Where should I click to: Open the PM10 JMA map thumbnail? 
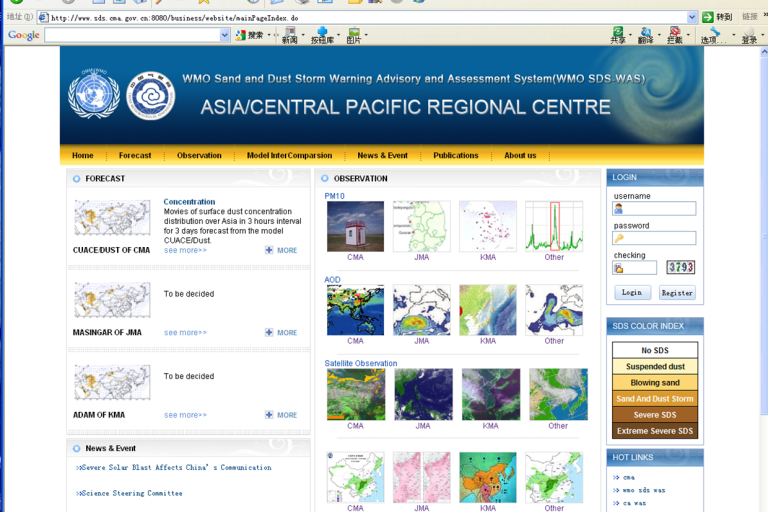click(422, 226)
